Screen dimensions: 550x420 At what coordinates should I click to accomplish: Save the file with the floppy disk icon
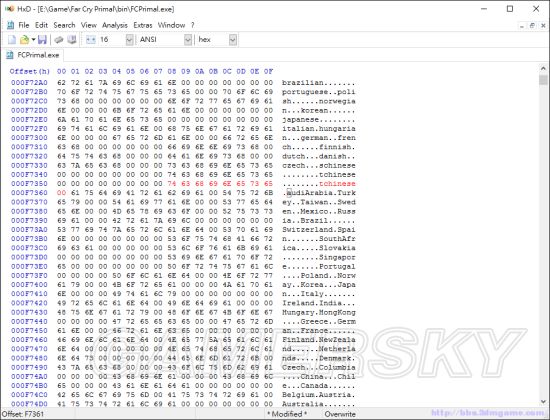click(42, 40)
